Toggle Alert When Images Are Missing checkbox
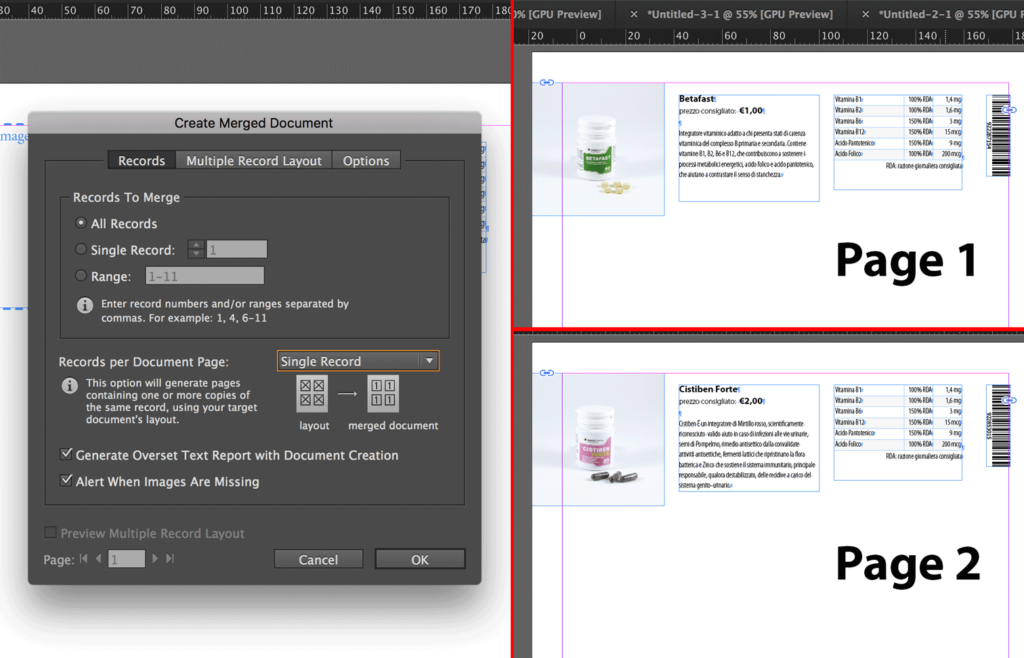1024x658 pixels. pyautogui.click(x=66, y=481)
